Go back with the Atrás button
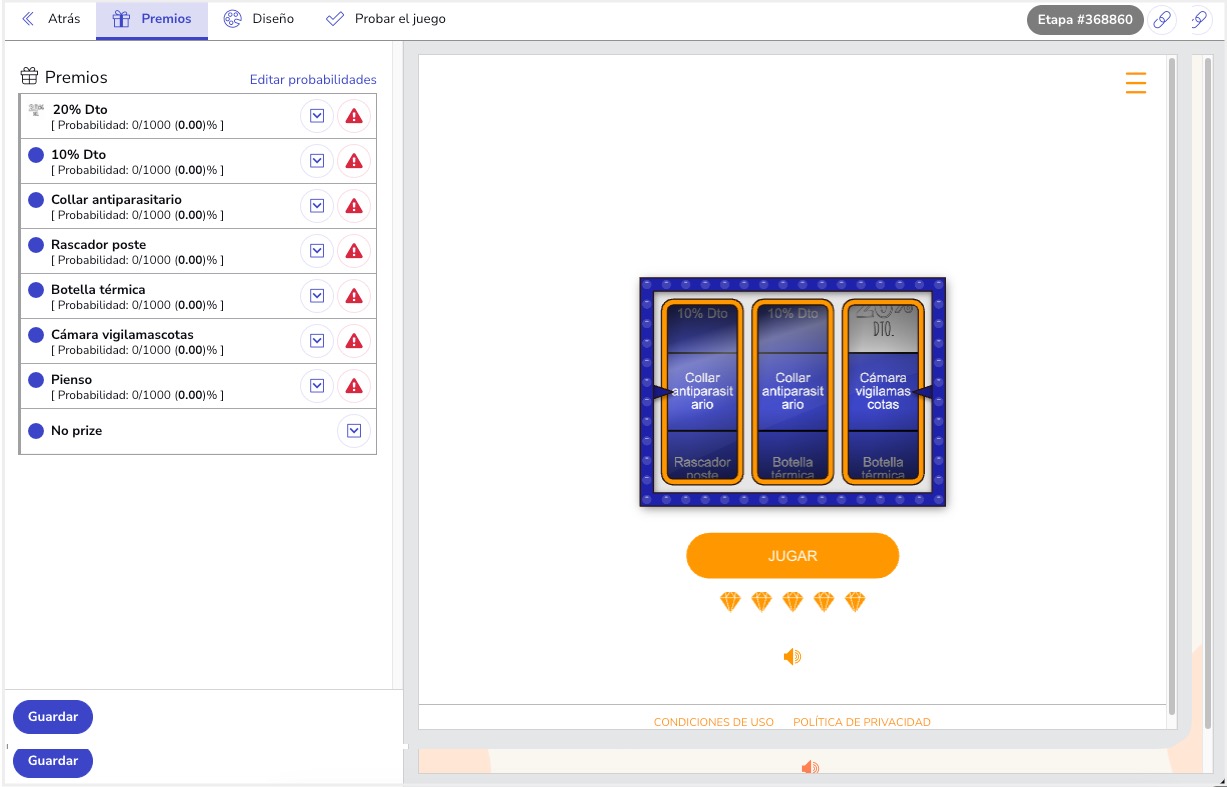This screenshot has height=787, width=1227. coord(51,19)
